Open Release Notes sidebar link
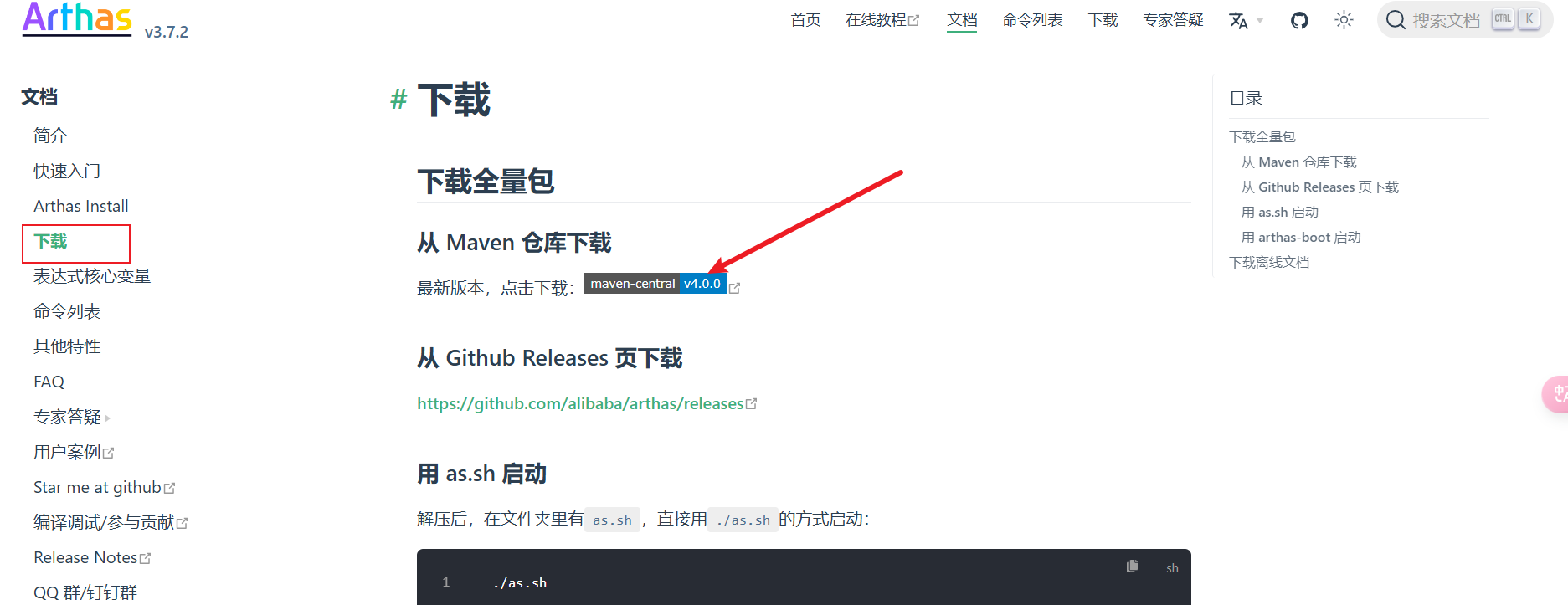This screenshot has width=1568, height=605. [85, 557]
